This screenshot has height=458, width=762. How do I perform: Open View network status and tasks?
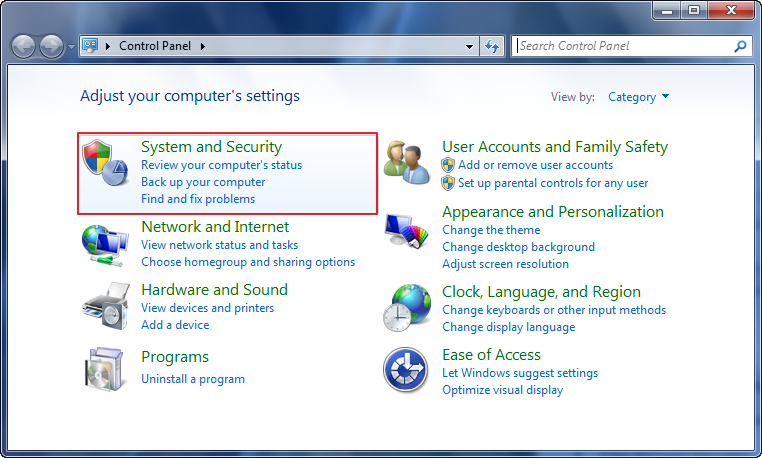tap(219, 245)
